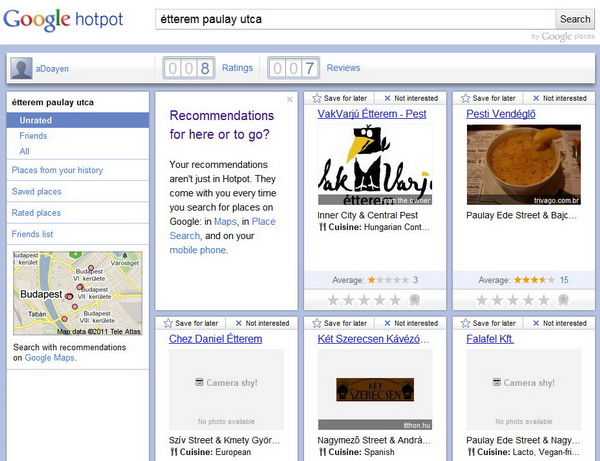
Task: Select the All filter
Action: pyautogui.click(x=24, y=151)
